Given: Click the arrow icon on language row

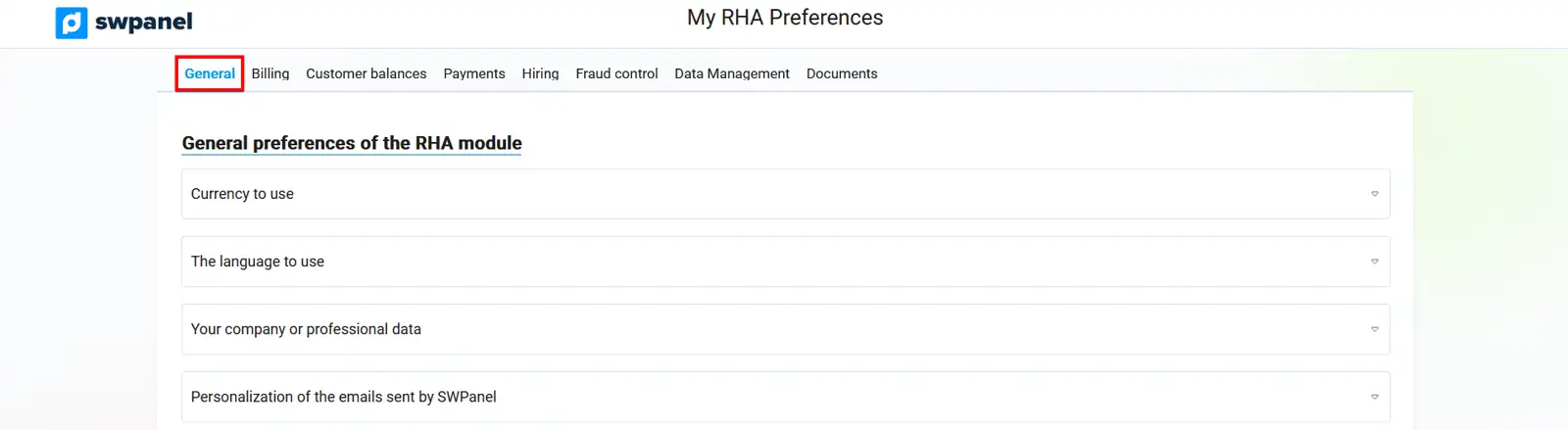Looking at the screenshot, I should [1374, 262].
